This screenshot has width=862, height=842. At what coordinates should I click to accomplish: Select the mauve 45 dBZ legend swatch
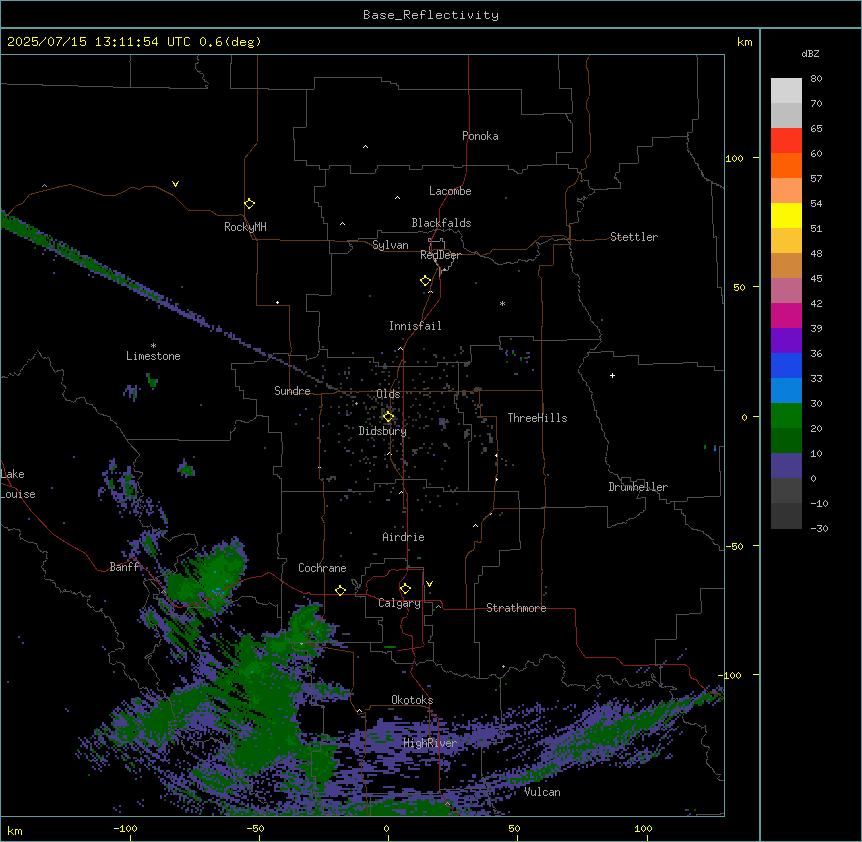pos(786,291)
